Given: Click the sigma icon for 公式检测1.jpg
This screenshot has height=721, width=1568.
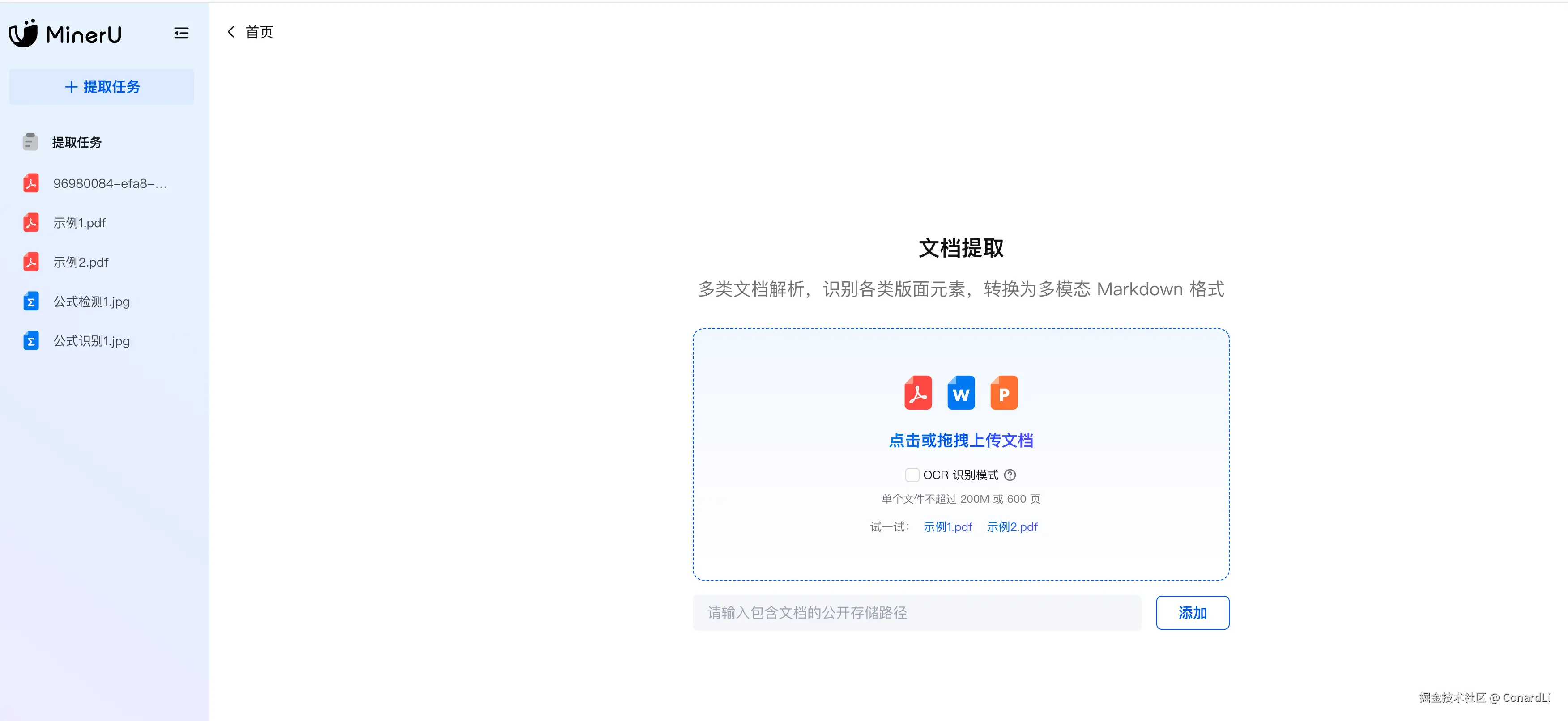Looking at the screenshot, I should point(31,302).
